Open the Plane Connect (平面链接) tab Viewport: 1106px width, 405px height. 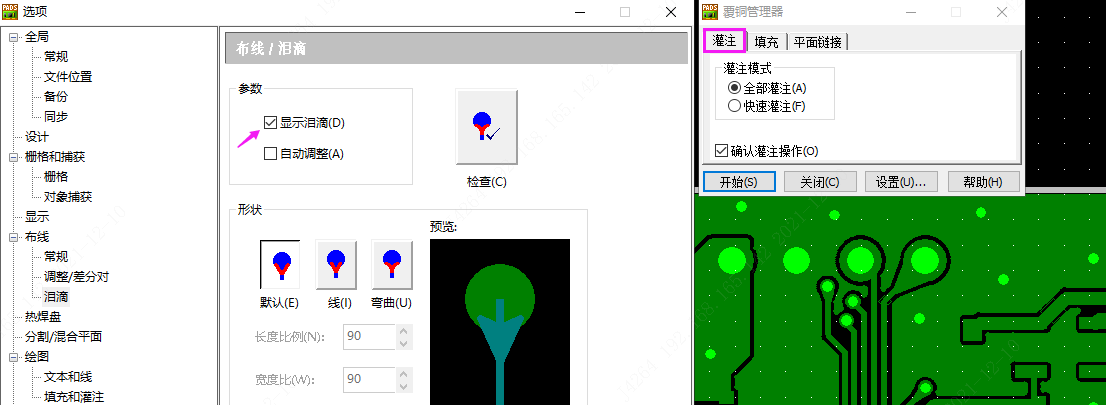[818, 42]
